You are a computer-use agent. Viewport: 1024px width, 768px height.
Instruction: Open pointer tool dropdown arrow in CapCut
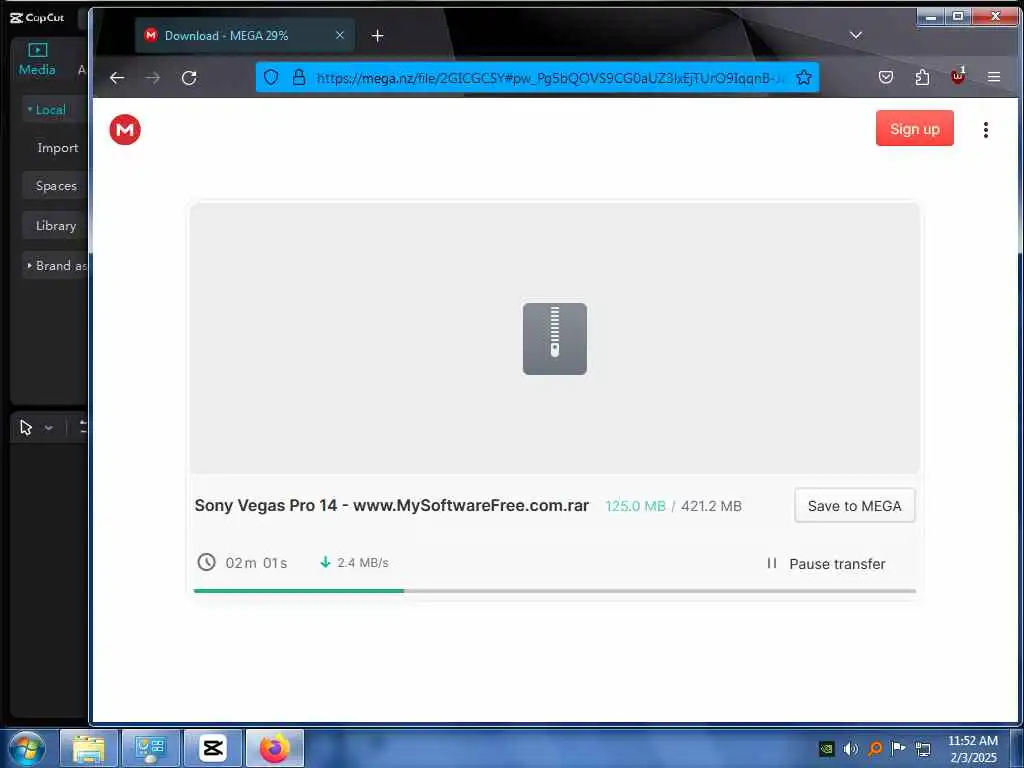(48, 428)
